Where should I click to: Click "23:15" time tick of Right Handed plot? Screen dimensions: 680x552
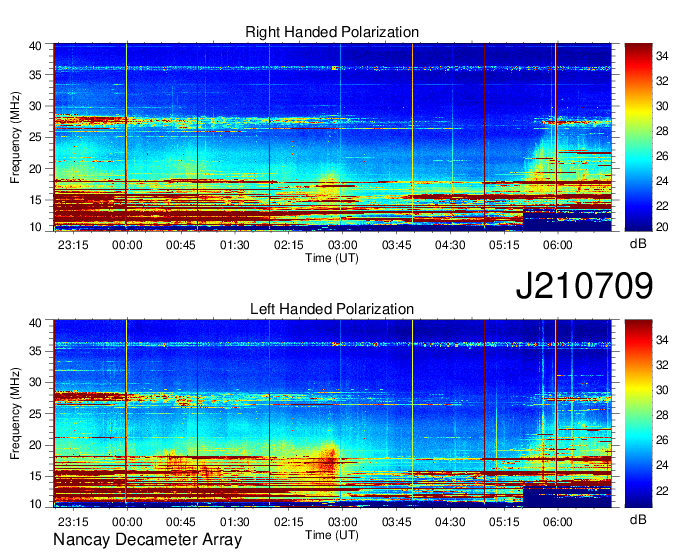click(73, 245)
